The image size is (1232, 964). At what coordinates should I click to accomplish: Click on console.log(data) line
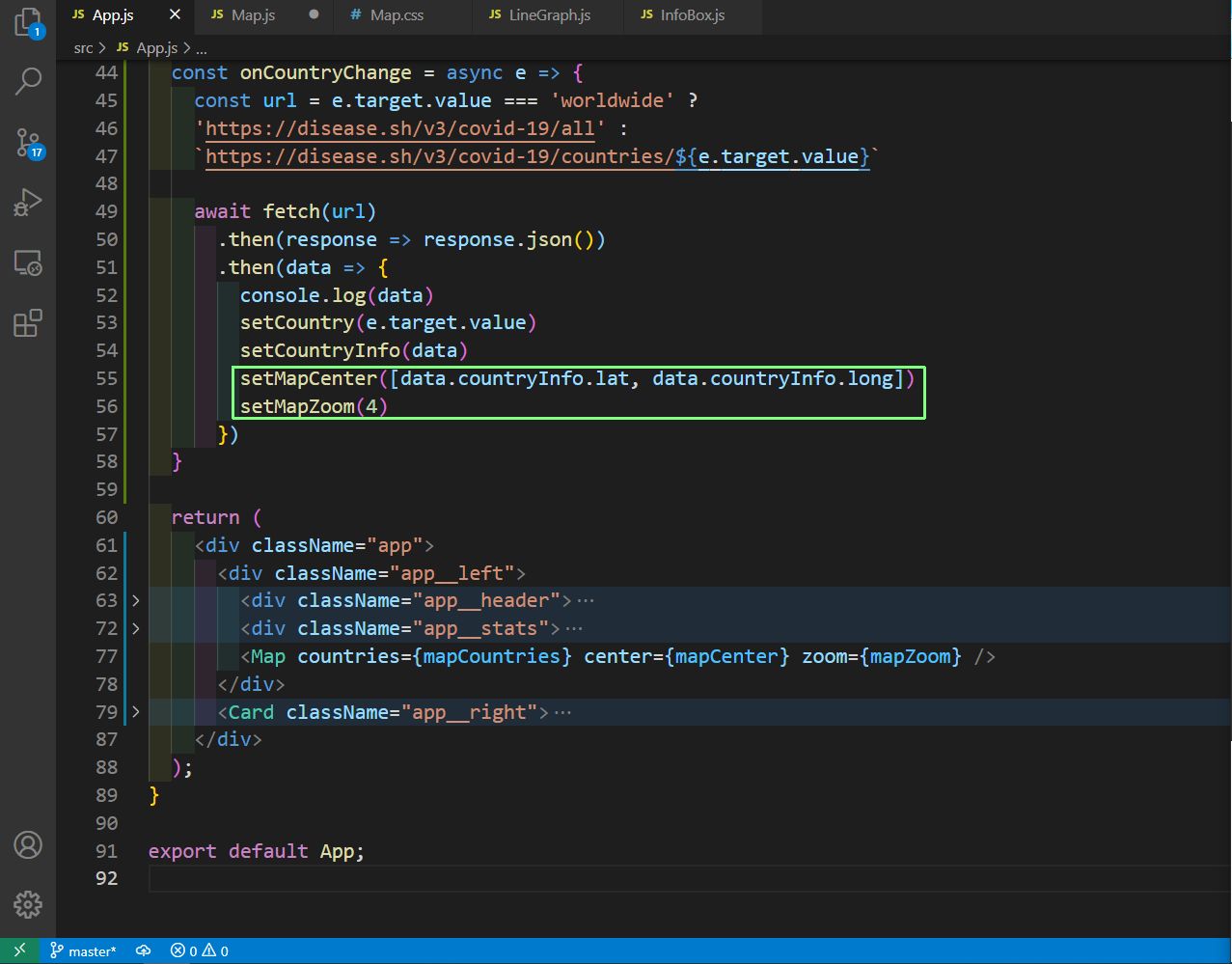pyautogui.click(x=338, y=295)
